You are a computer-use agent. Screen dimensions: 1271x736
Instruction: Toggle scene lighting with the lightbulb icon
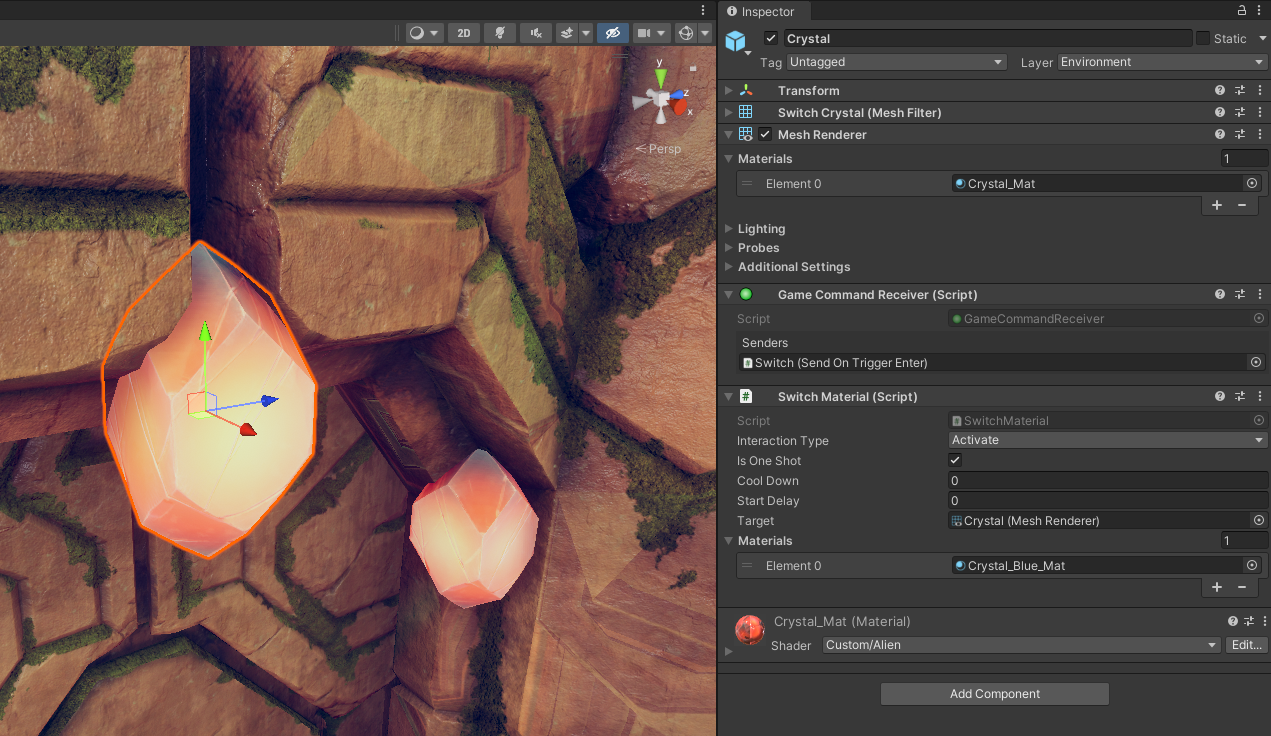pos(500,33)
